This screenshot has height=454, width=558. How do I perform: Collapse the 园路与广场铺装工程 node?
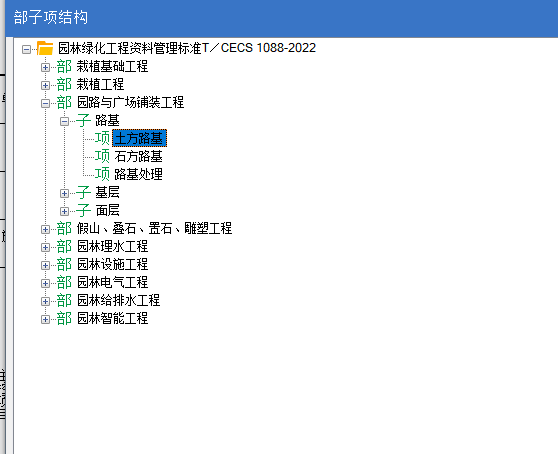pos(45,104)
